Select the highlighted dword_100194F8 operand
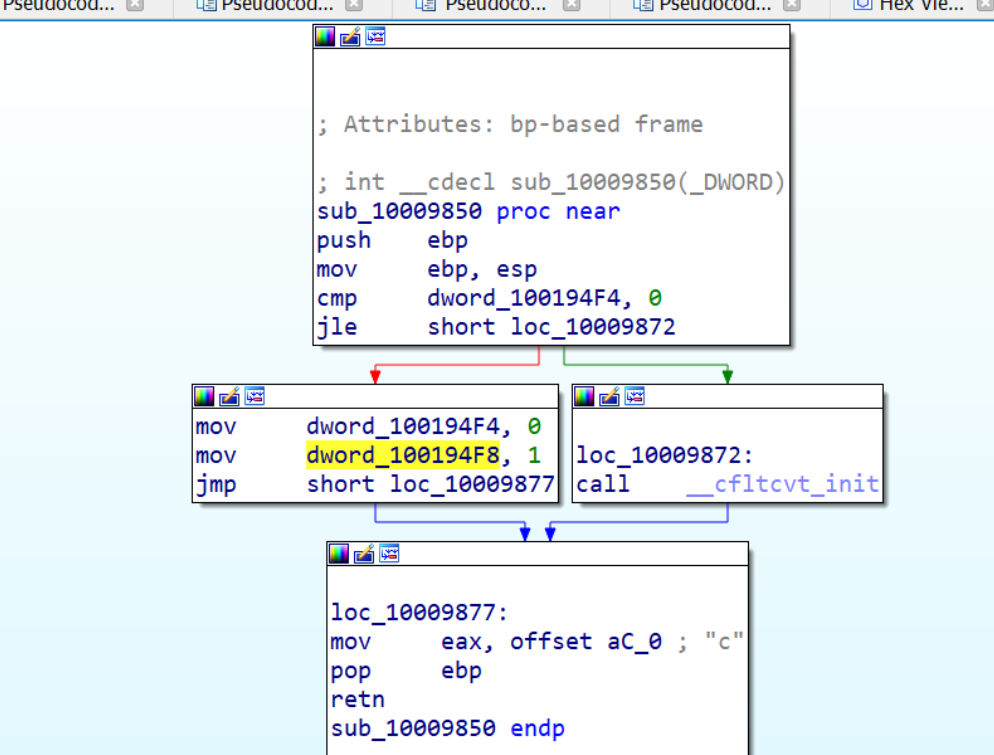 (x=403, y=455)
